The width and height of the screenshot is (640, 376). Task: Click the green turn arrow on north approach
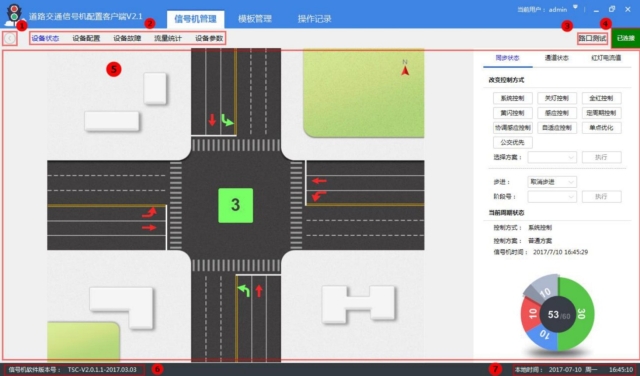pyautogui.click(x=227, y=120)
